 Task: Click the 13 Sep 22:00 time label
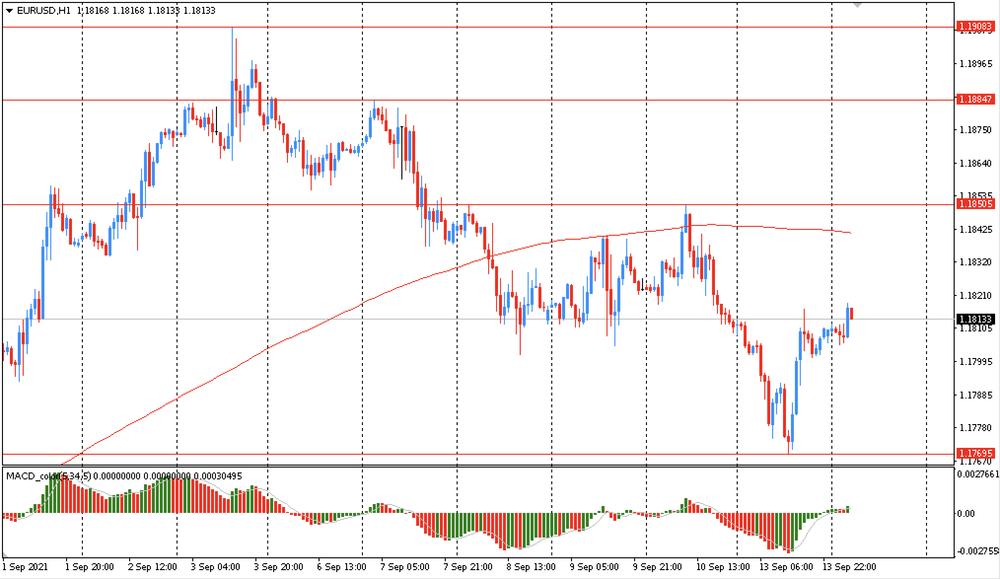[x=849, y=567]
